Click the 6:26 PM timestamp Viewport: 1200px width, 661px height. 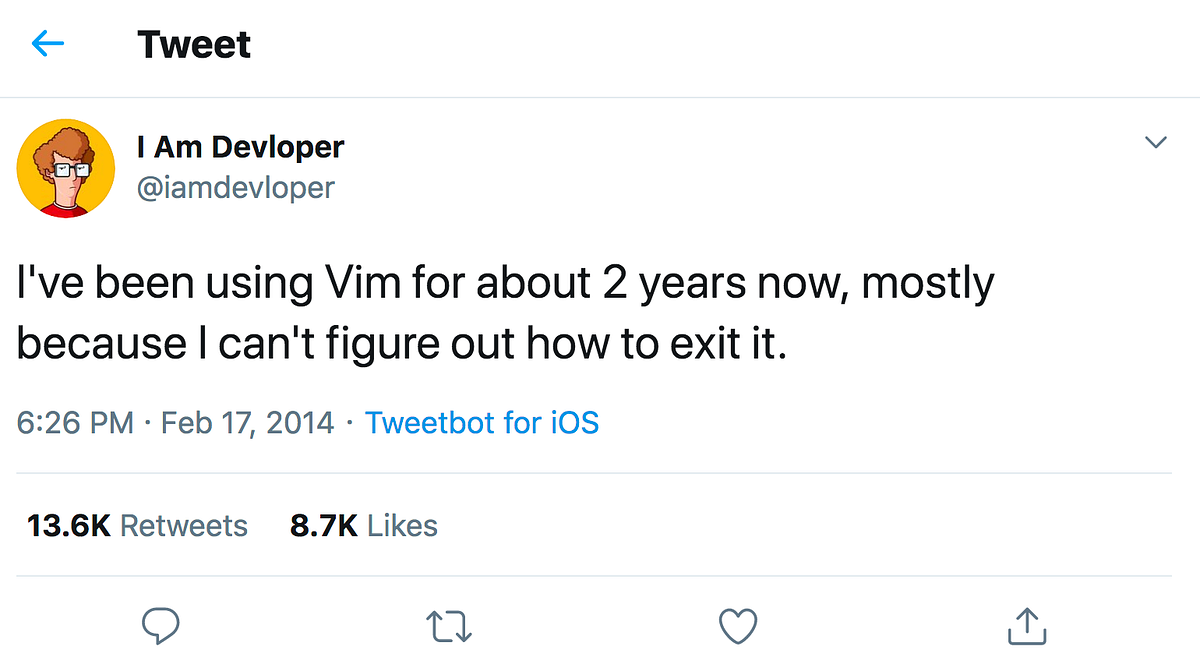tap(75, 423)
